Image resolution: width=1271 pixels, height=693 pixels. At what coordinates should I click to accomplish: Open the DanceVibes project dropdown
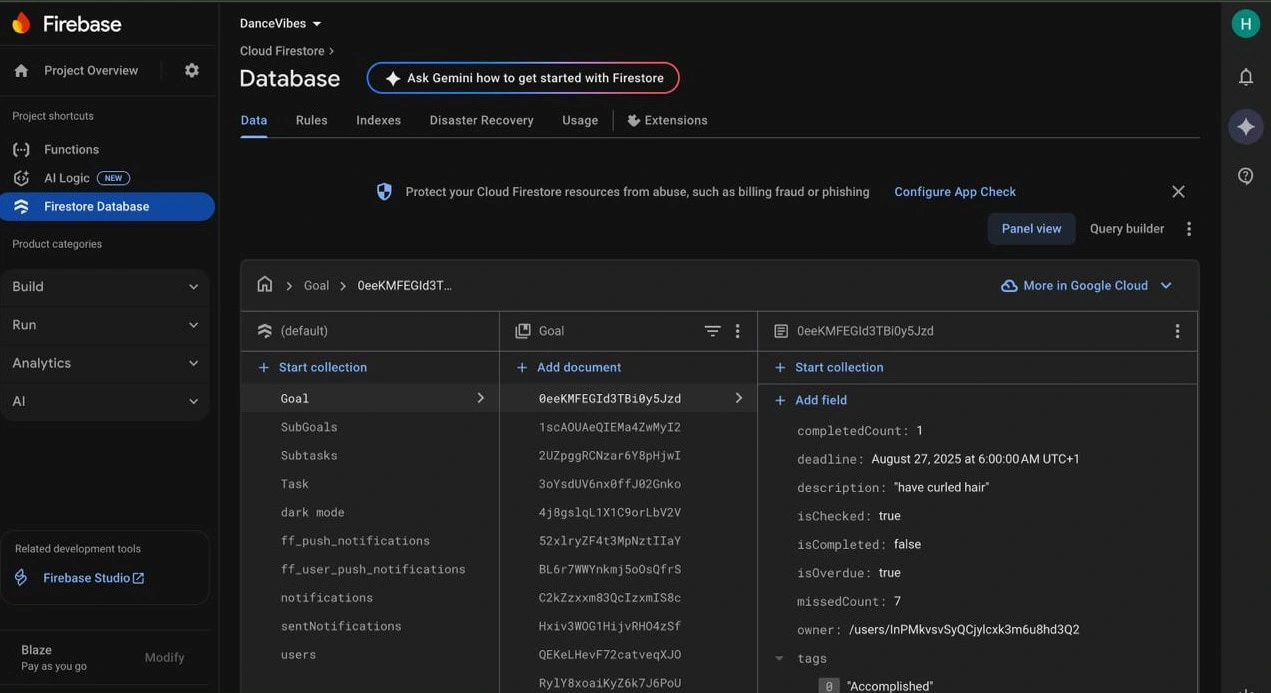pyautogui.click(x=281, y=23)
